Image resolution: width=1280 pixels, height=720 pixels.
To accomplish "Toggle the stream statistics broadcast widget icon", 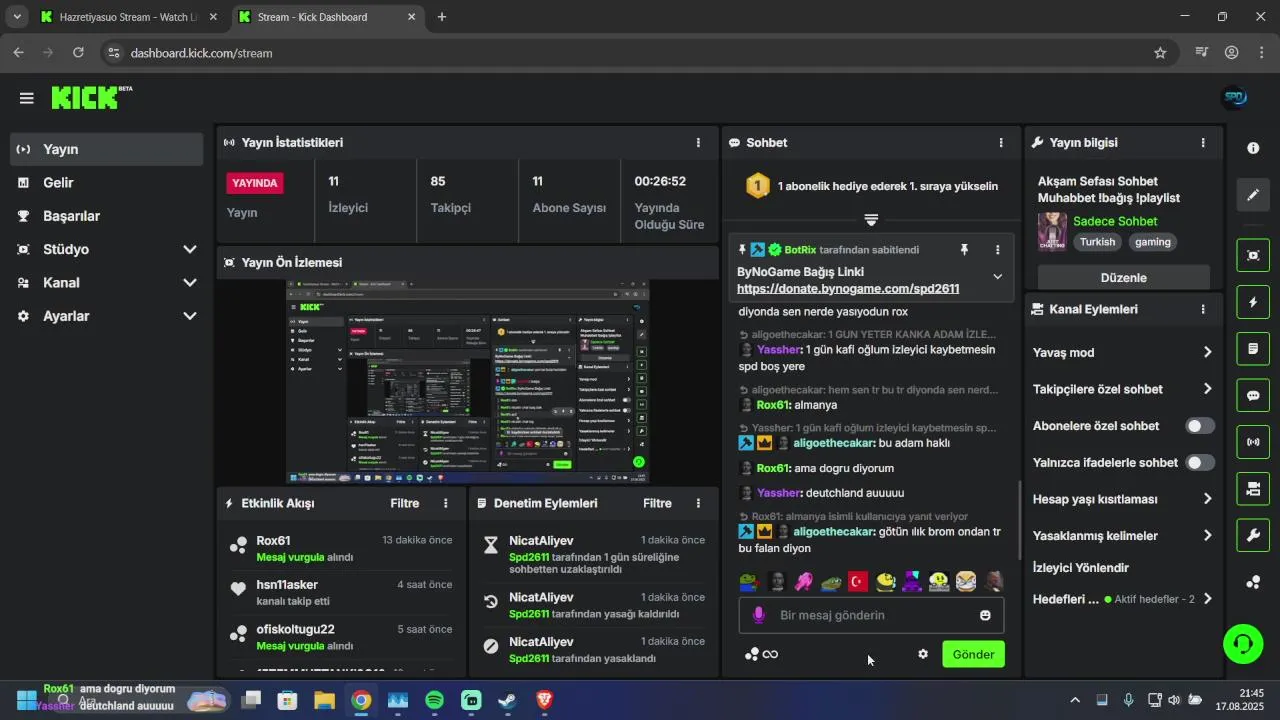I will [1253, 442].
